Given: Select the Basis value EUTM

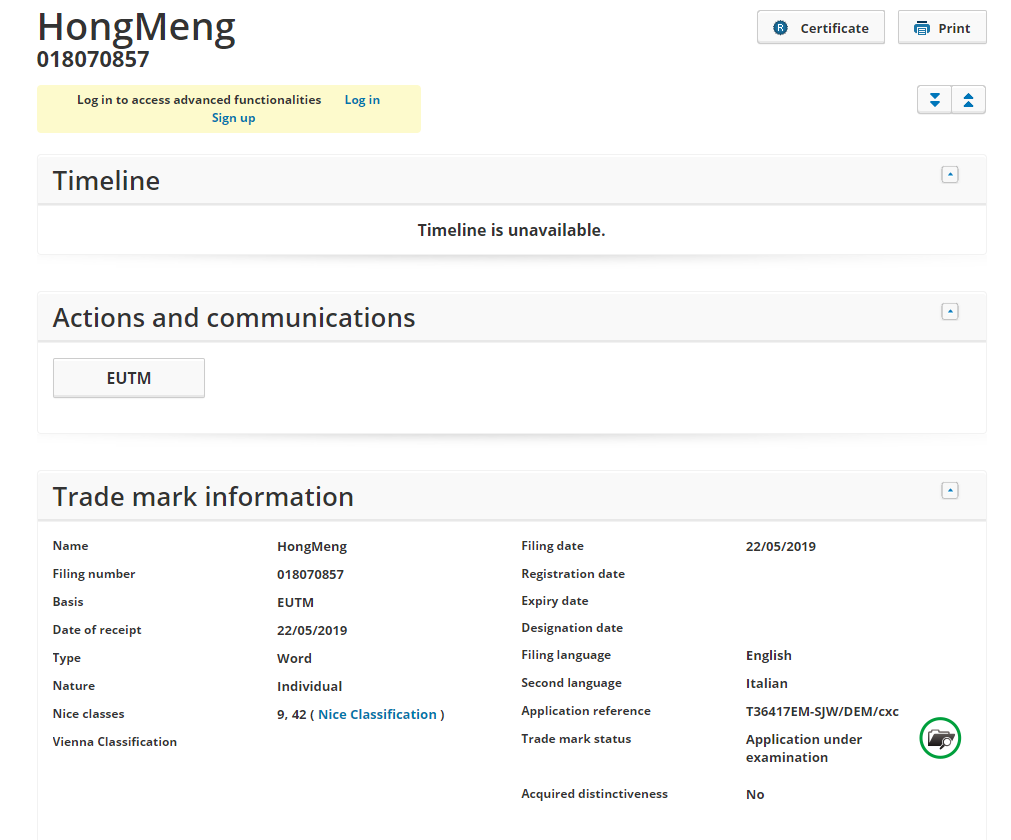Looking at the screenshot, I should pyautogui.click(x=295, y=603).
